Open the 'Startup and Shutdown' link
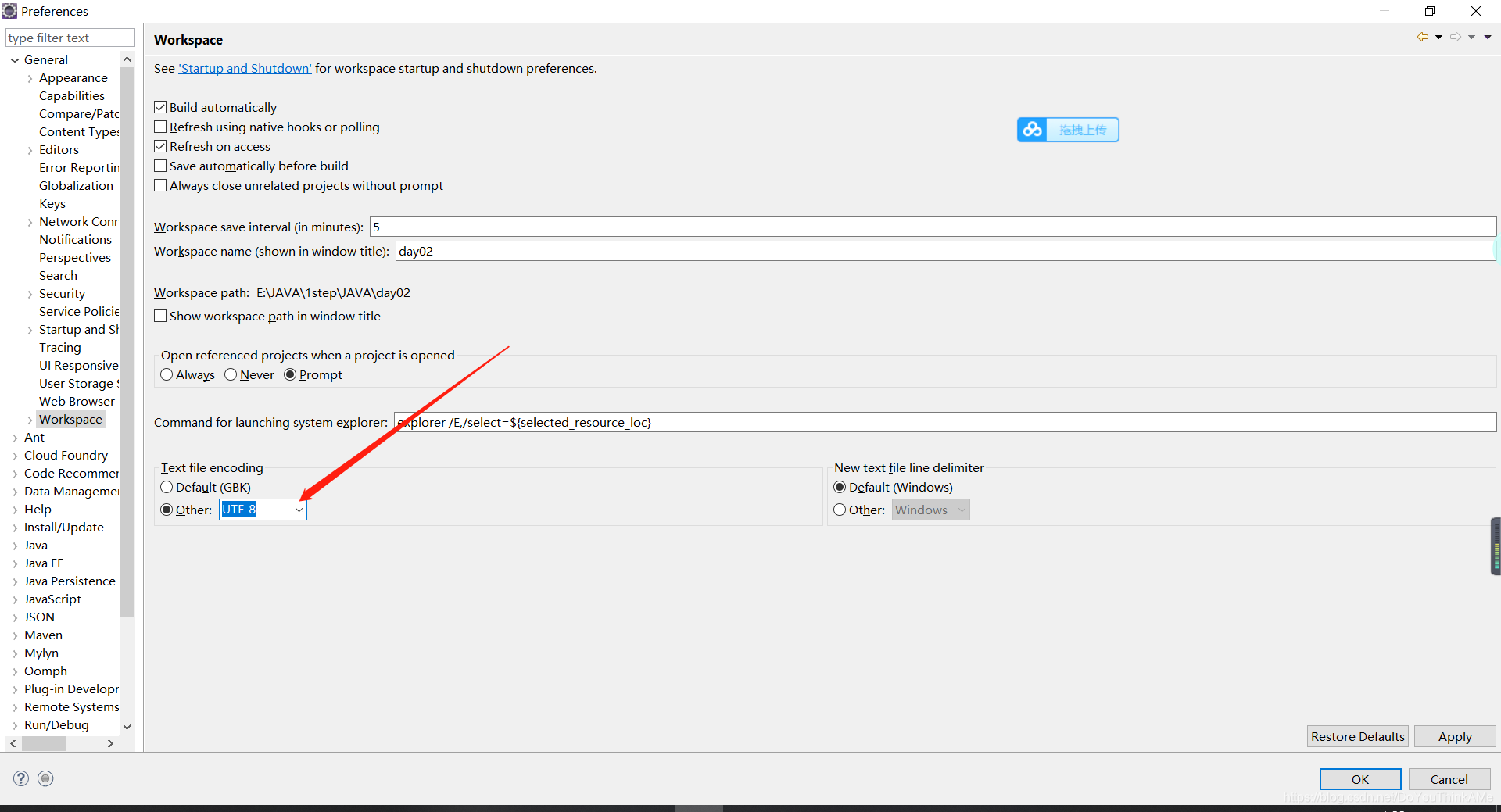Image resolution: width=1501 pixels, height=812 pixels. [x=245, y=68]
